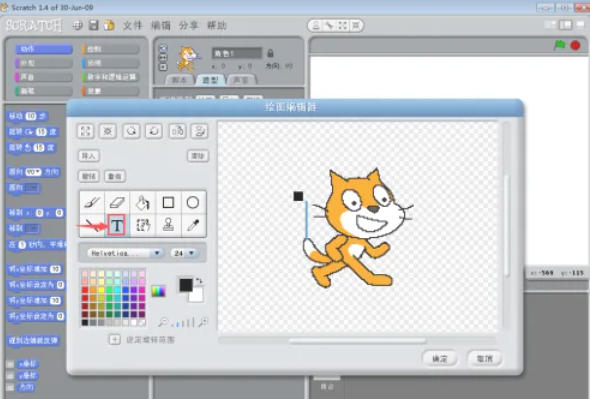
Task: Toggle the x坐标 reporter checkbox
Action: (10, 364)
